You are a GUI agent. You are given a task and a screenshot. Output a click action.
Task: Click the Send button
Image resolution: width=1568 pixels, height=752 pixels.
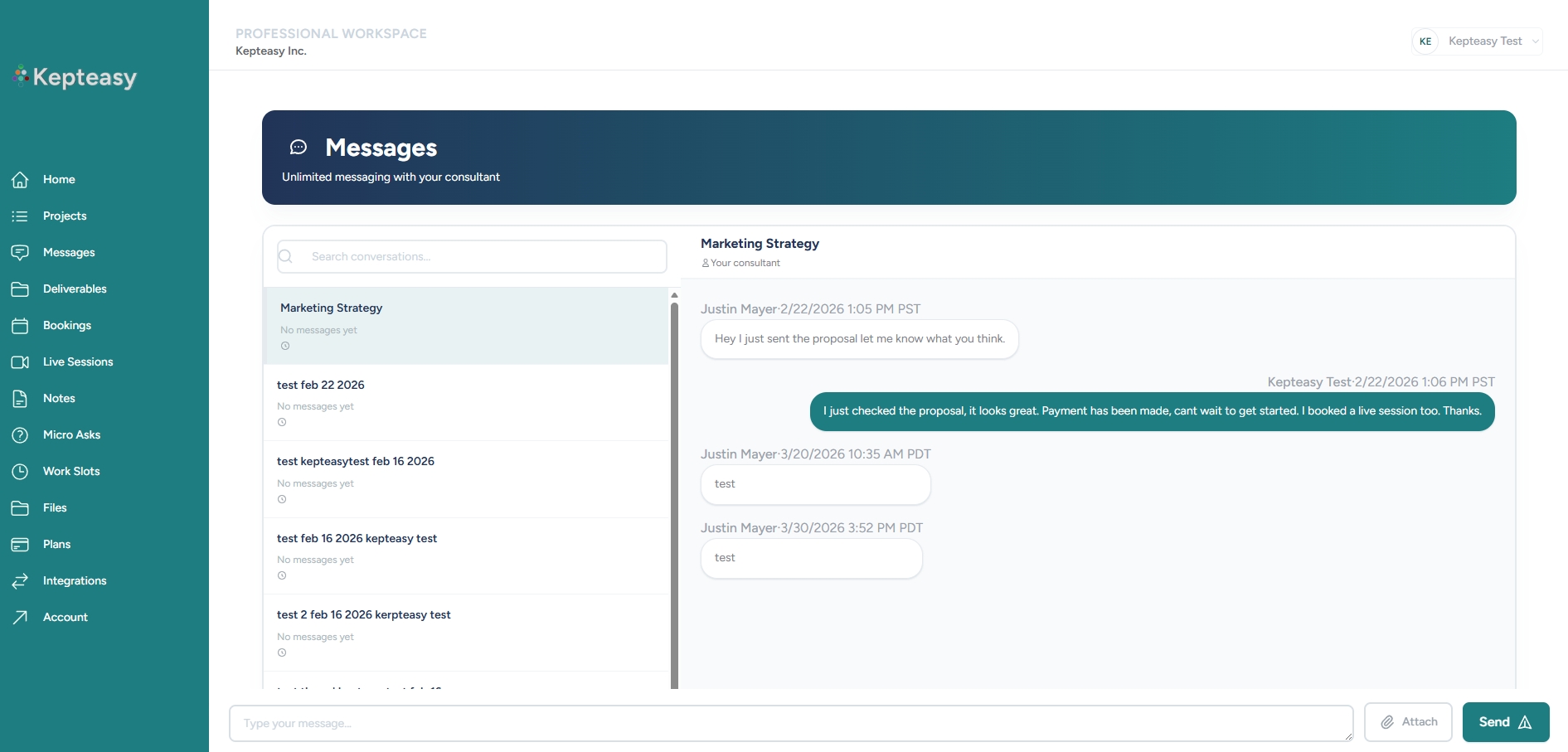(1505, 722)
